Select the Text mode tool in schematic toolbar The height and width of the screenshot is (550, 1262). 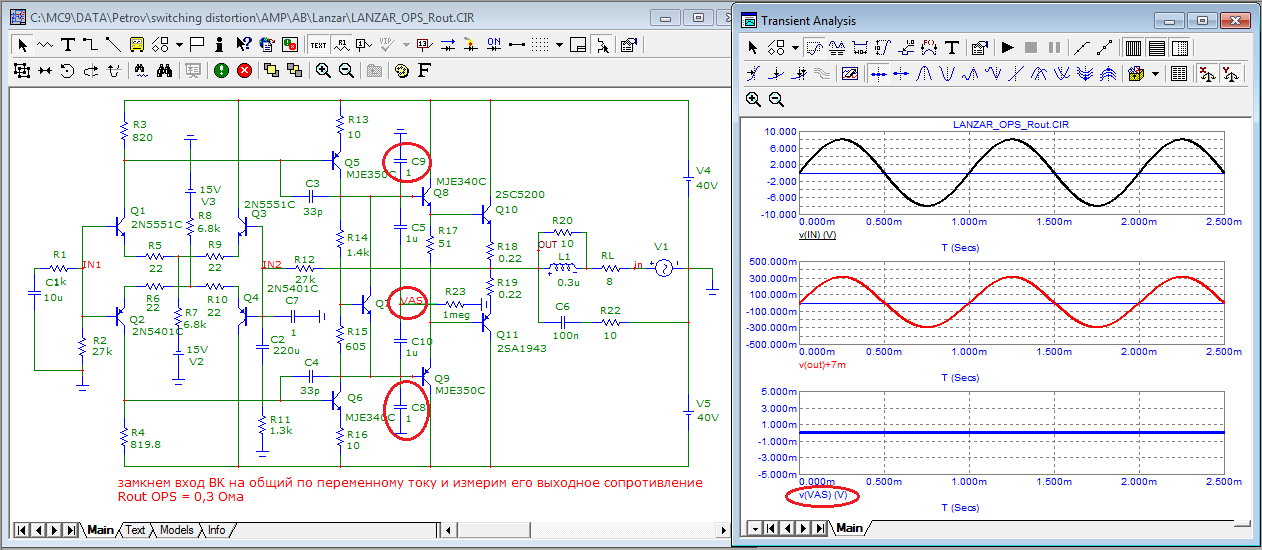68,45
